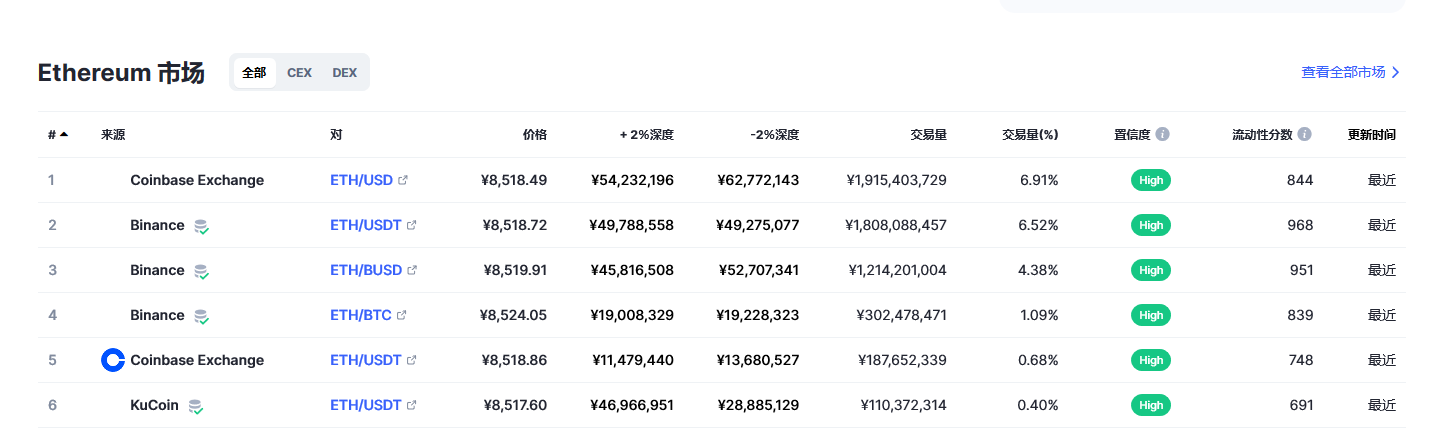Click the chevron after 查看全部市场

(1396, 72)
